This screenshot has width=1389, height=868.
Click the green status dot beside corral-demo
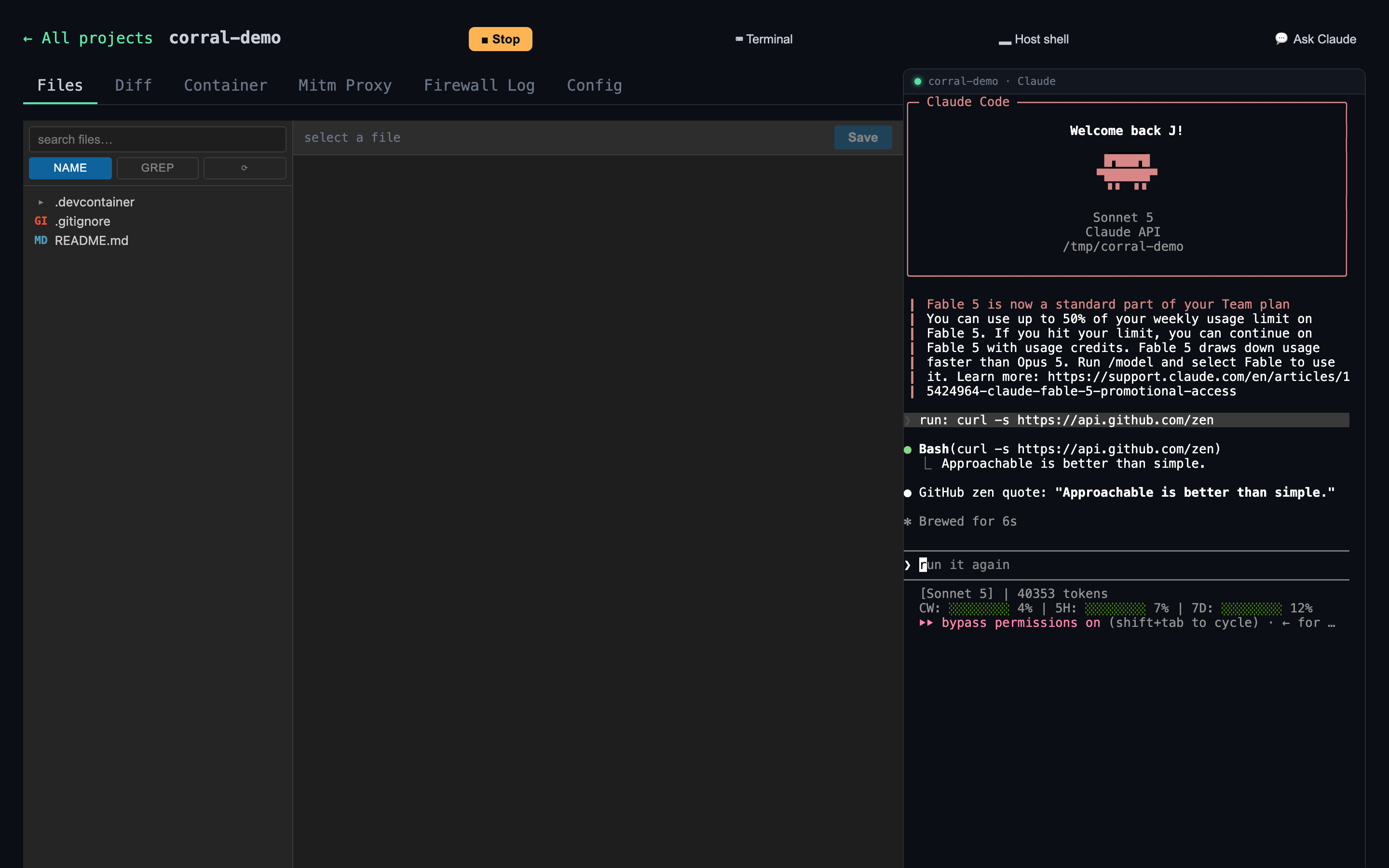click(917, 81)
